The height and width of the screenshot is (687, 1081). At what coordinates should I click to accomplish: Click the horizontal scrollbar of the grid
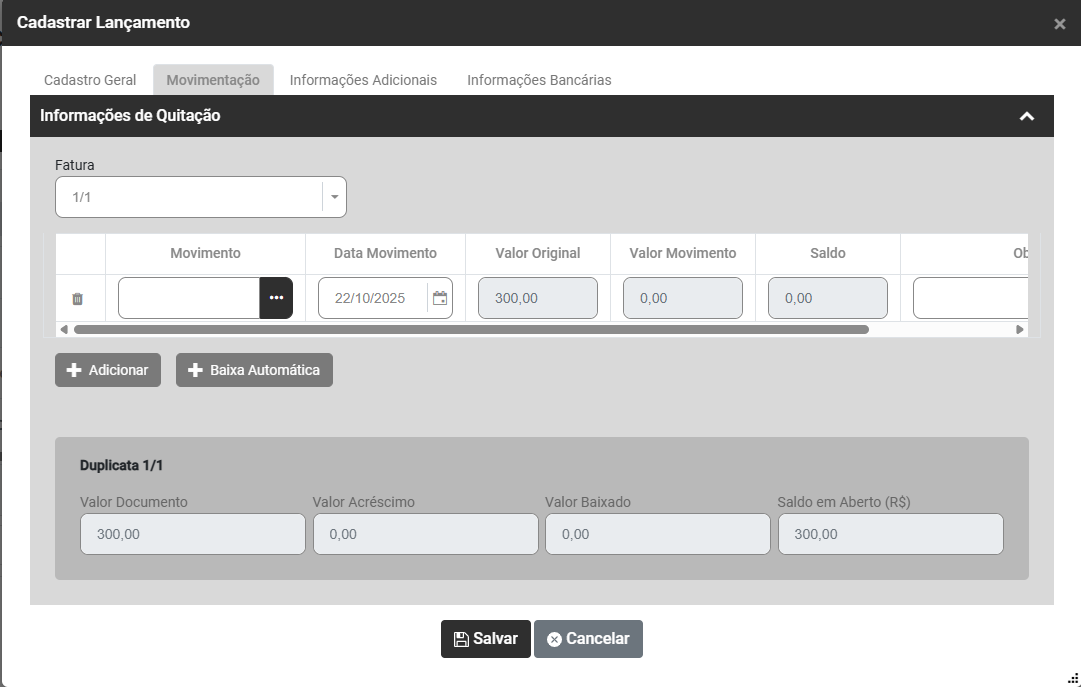point(470,329)
